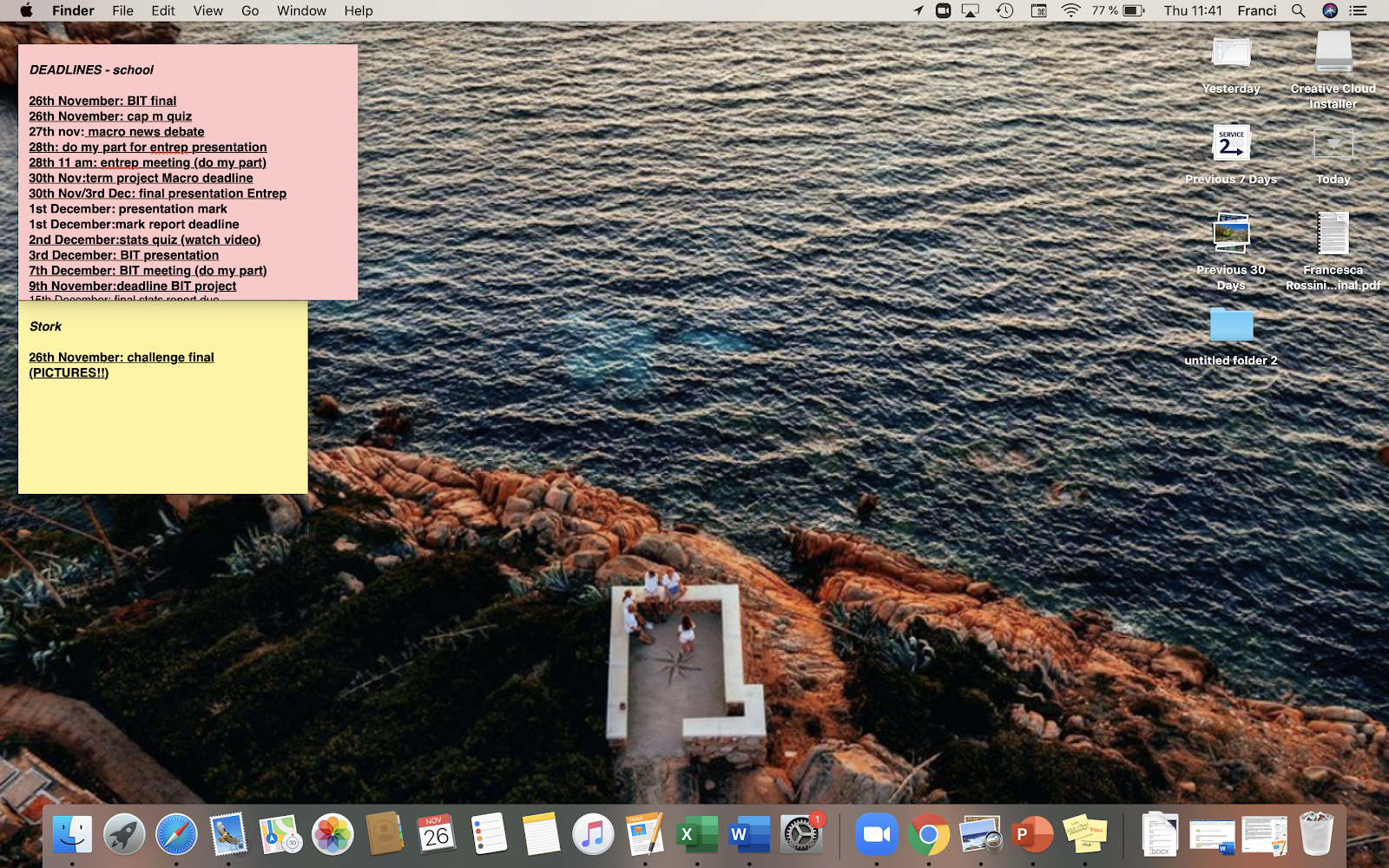1389x868 pixels.
Task: Select the Previous 7 Days desktop item
Action: (1231, 153)
